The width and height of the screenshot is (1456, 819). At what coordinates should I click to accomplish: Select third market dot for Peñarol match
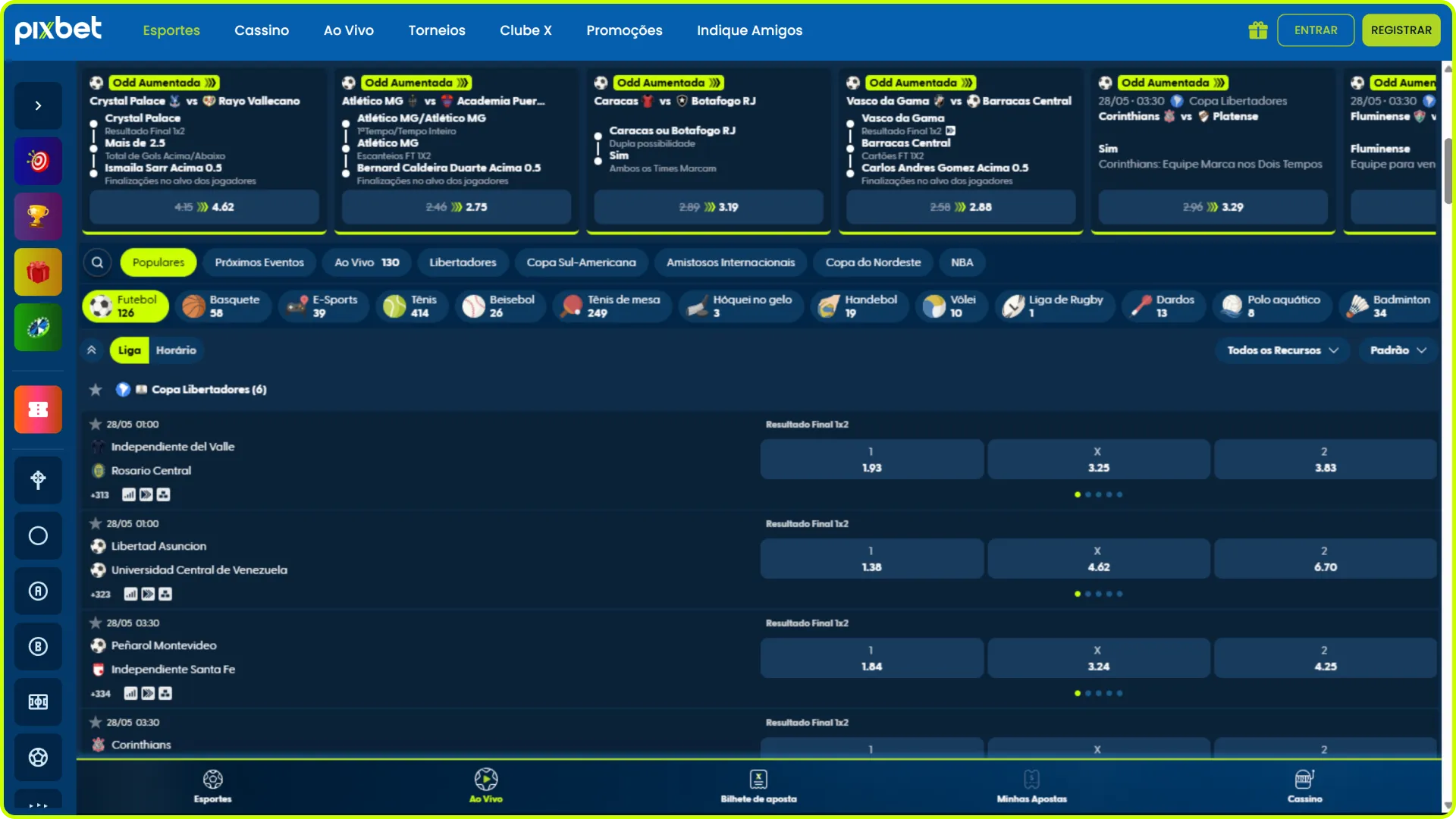click(1099, 693)
